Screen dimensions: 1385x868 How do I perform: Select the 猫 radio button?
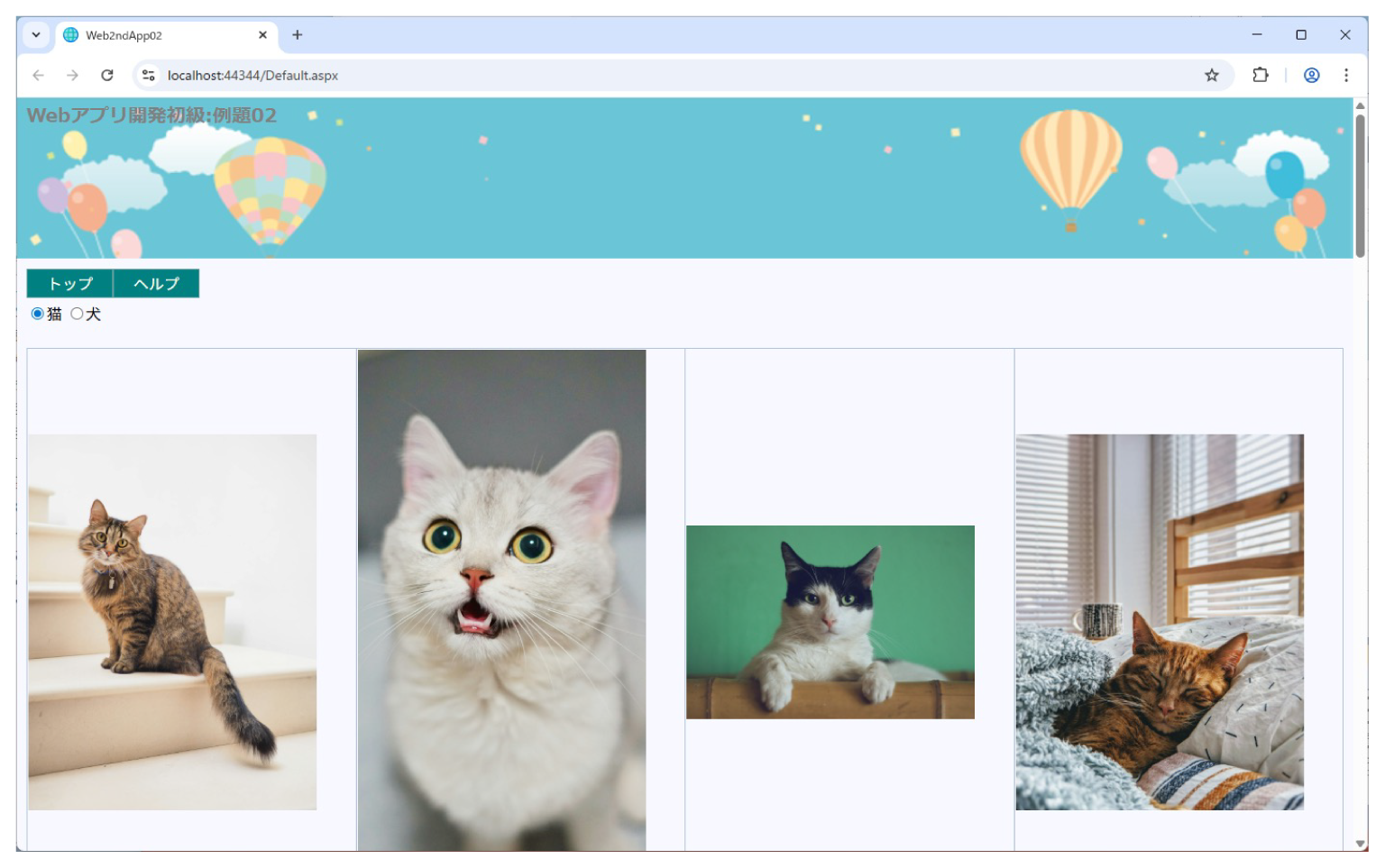(37, 314)
